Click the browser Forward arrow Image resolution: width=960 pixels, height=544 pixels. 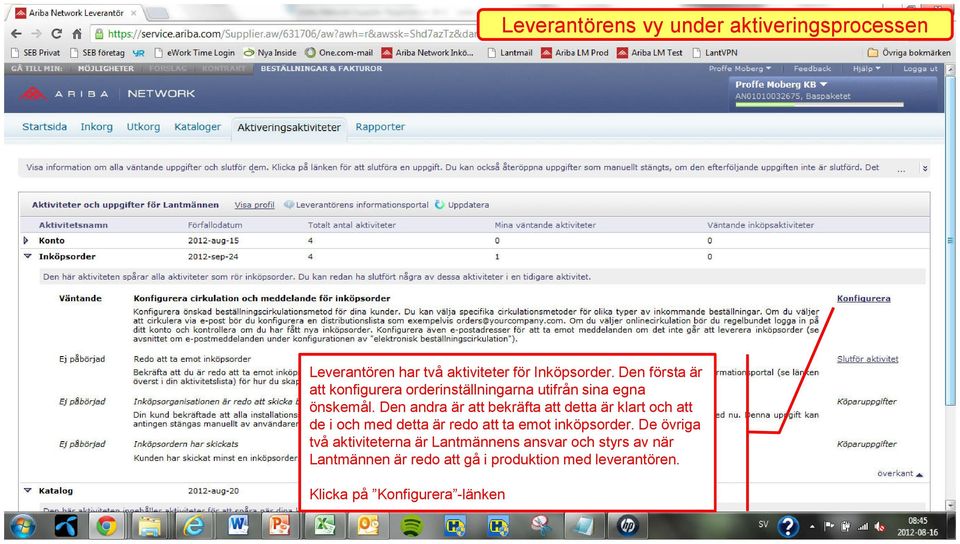tap(36, 34)
